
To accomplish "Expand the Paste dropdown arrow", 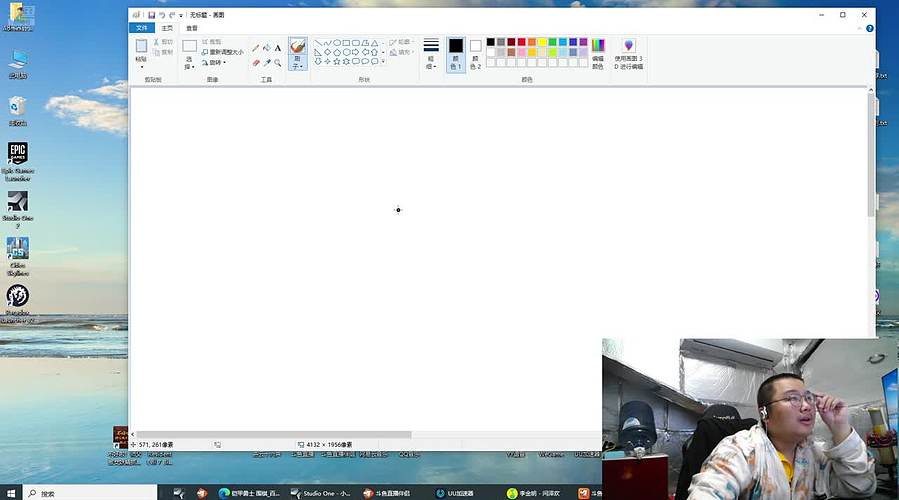I will [x=142, y=67].
